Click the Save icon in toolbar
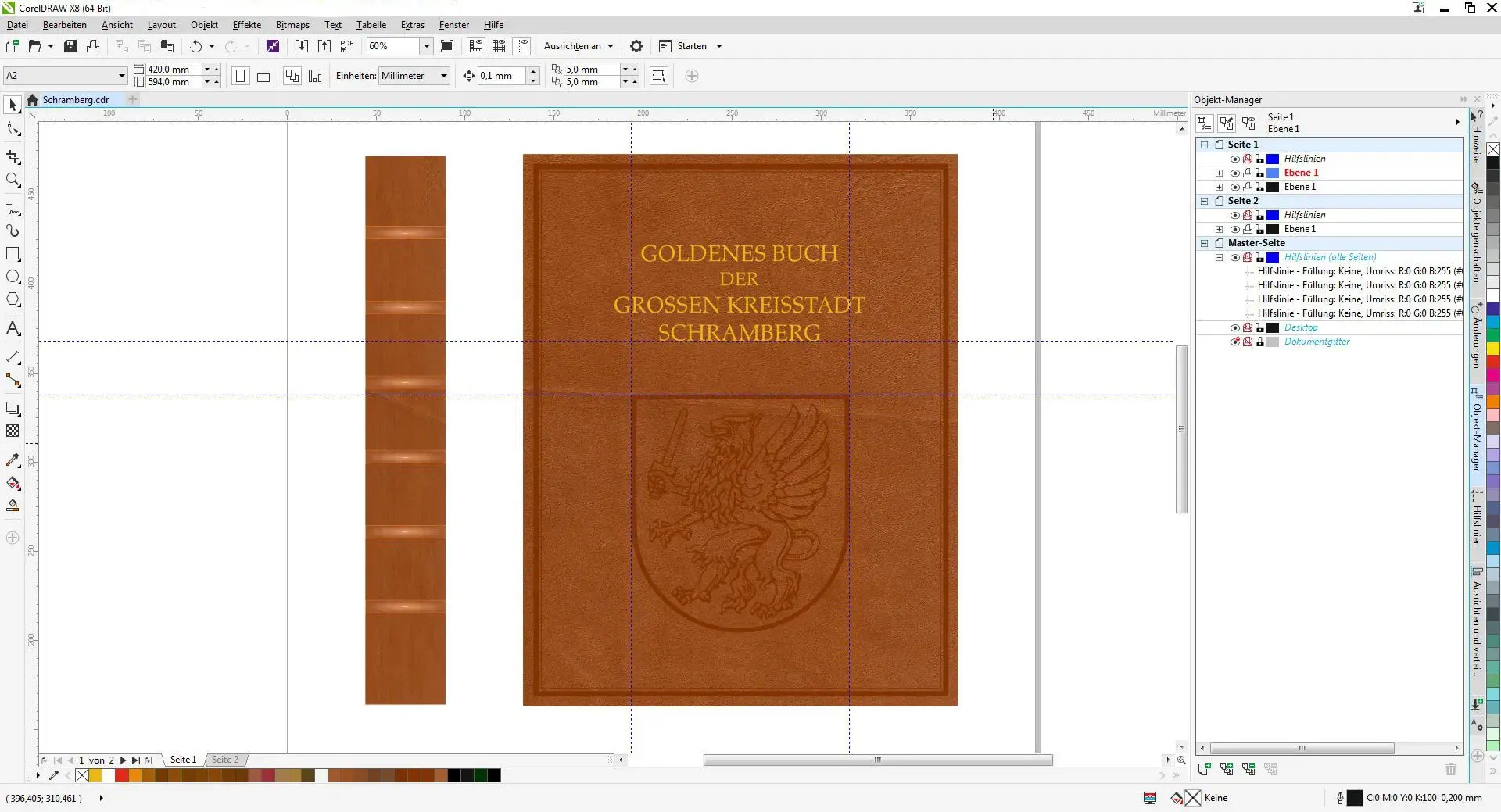1501x812 pixels. [x=70, y=46]
